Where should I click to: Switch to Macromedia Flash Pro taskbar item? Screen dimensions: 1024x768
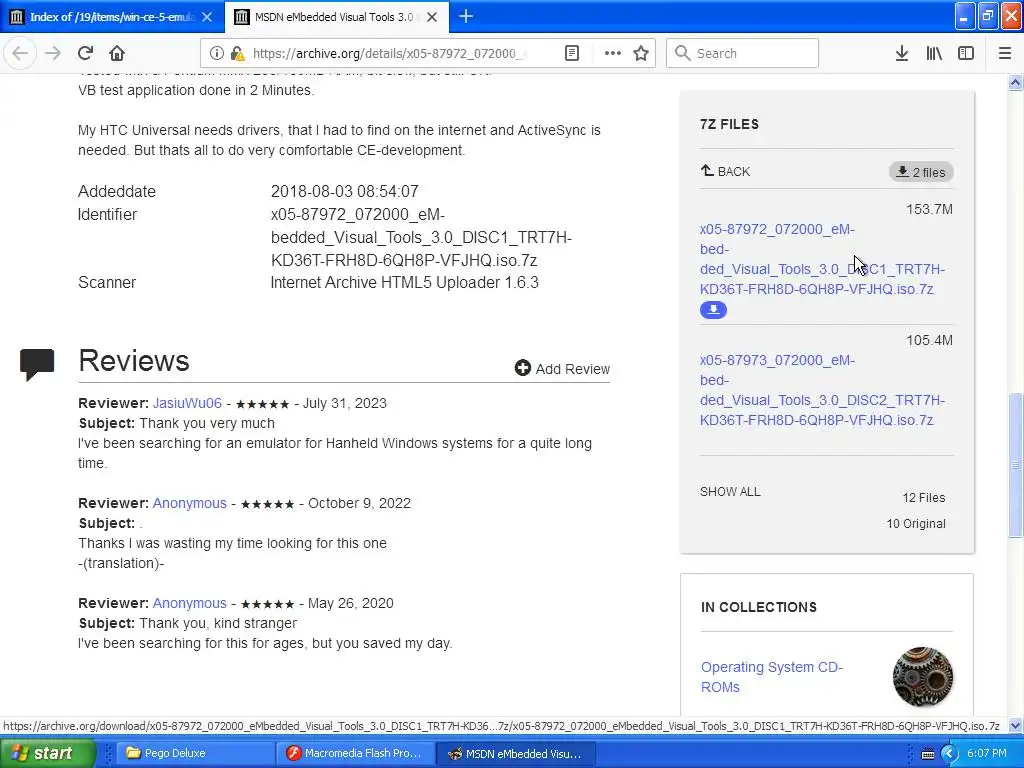click(355, 753)
